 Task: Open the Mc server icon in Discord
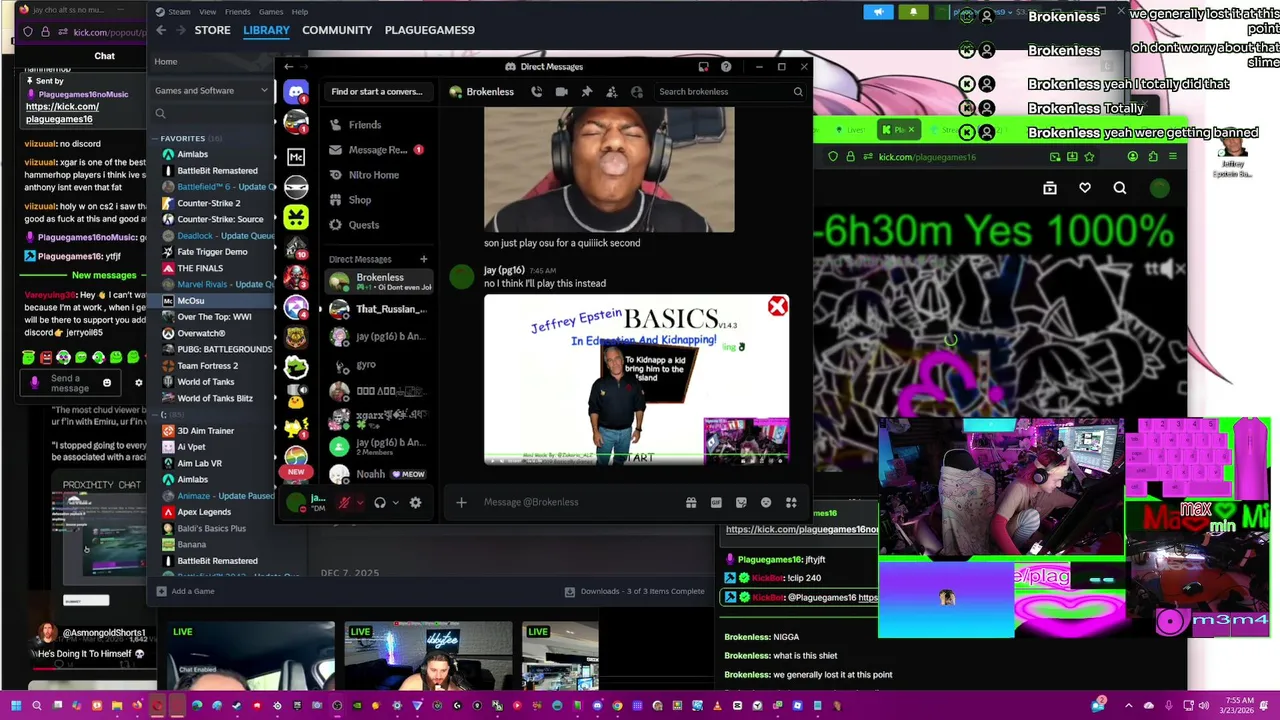296,157
